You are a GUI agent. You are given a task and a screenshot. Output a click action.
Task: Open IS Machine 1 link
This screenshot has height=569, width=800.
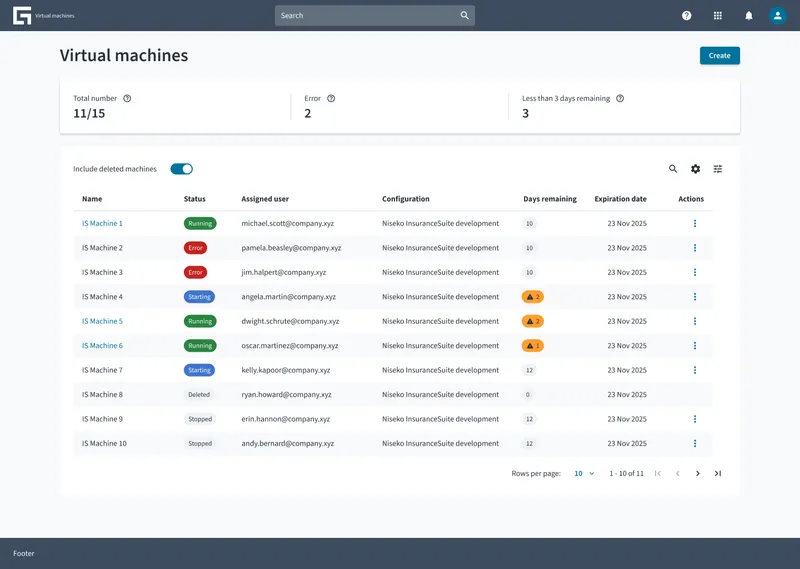pos(102,224)
